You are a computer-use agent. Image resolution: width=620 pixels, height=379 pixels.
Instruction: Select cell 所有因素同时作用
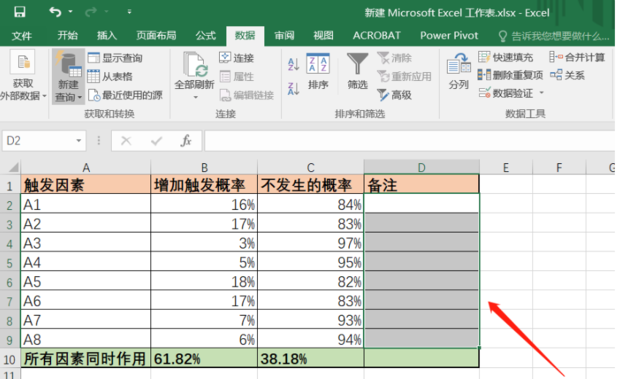(85, 358)
